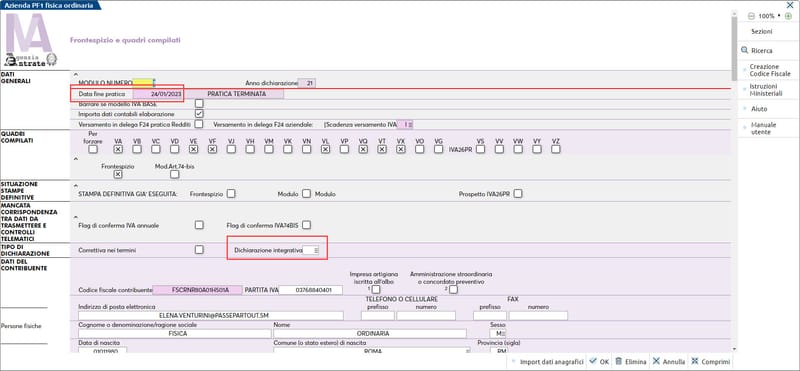Collapse Situazione stampe definitive chevron
The width and height of the screenshot is (800, 371).
tap(76, 186)
